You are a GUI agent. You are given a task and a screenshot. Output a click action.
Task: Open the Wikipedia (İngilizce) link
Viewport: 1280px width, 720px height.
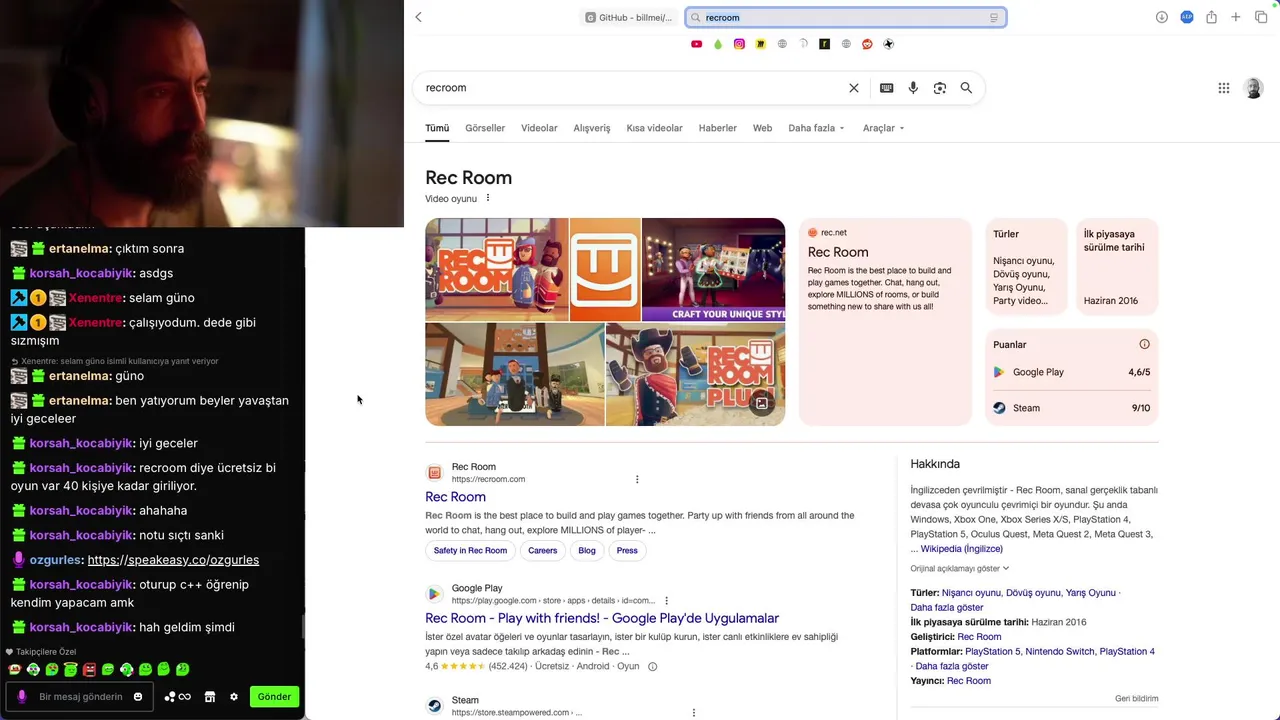click(x=962, y=549)
